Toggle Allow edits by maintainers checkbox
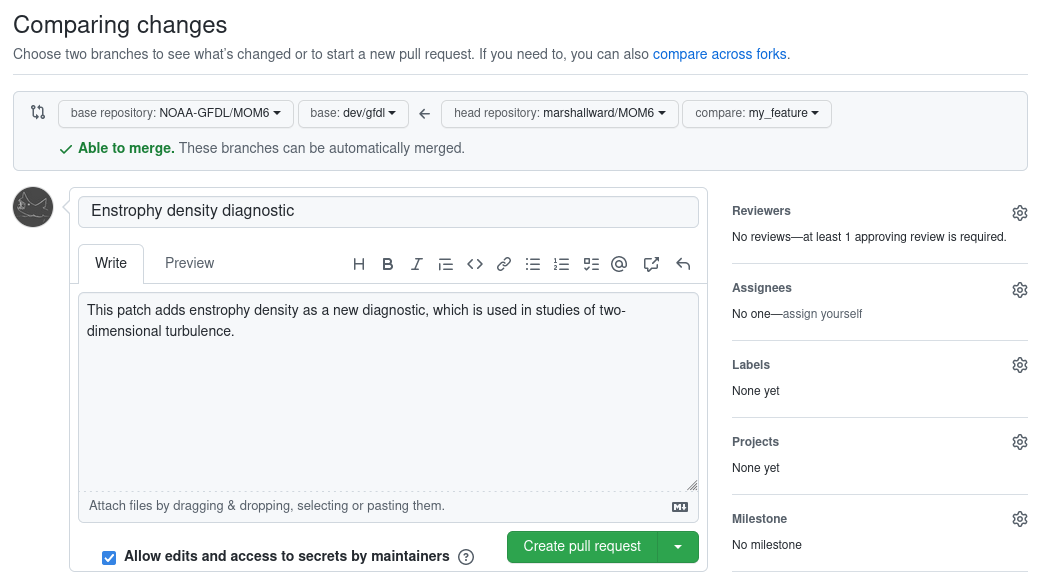1046x581 pixels. [109, 557]
